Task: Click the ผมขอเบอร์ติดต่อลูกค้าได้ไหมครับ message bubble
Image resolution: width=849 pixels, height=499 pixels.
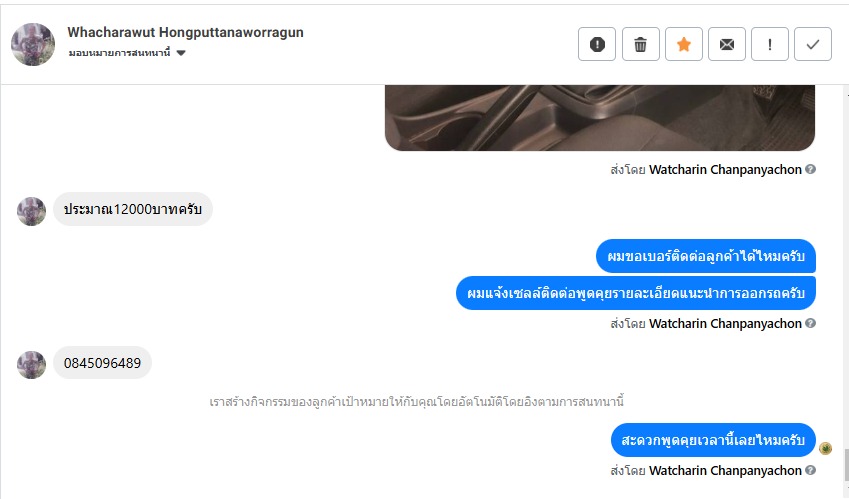Action: [706, 256]
